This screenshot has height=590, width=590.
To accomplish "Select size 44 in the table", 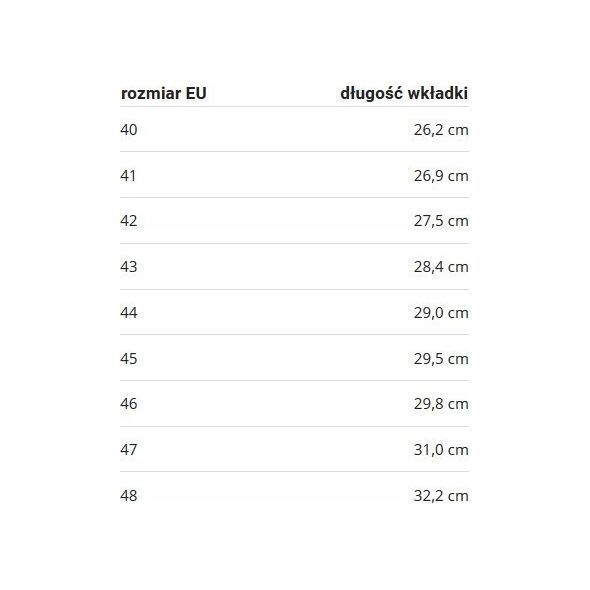I will 129,313.
